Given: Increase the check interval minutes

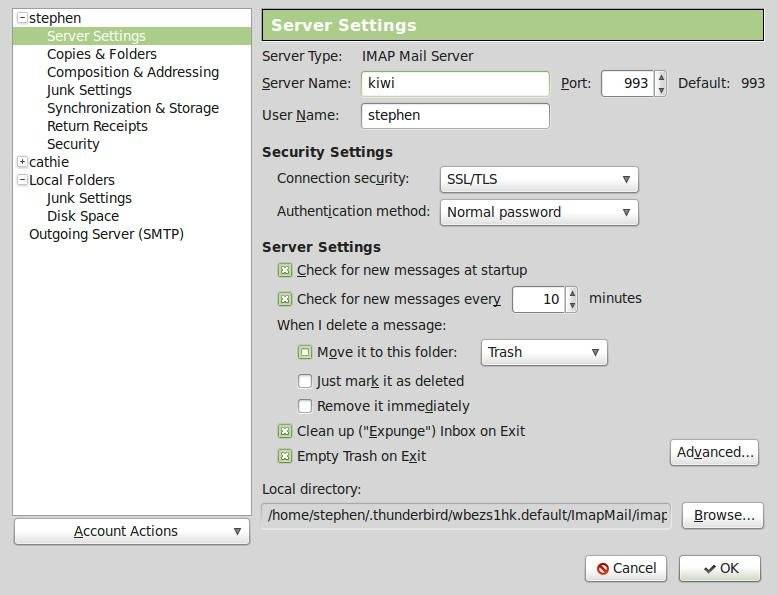Looking at the screenshot, I should click(x=572, y=293).
